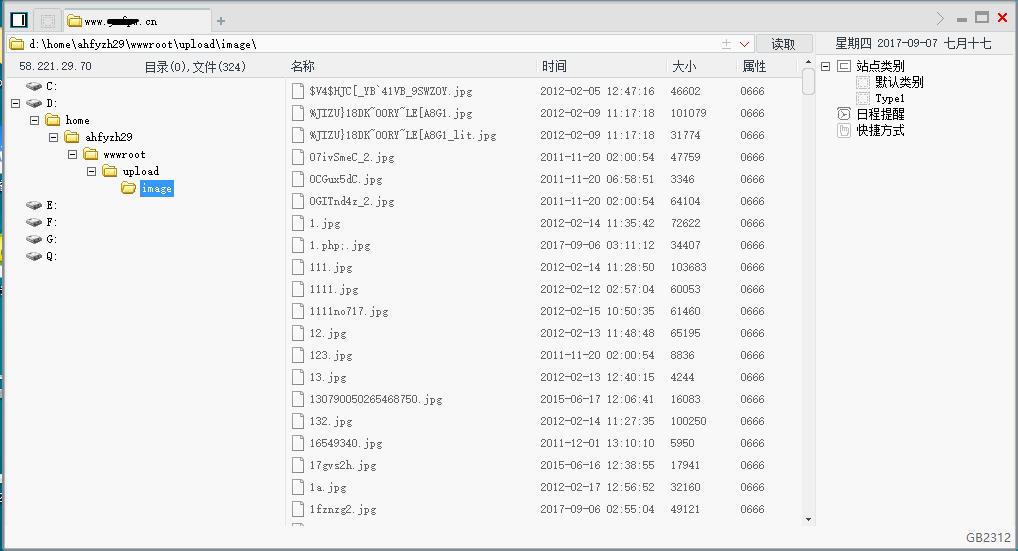The height and width of the screenshot is (551, 1018).
Task: Collapse the D: drive node
Action: [16, 103]
